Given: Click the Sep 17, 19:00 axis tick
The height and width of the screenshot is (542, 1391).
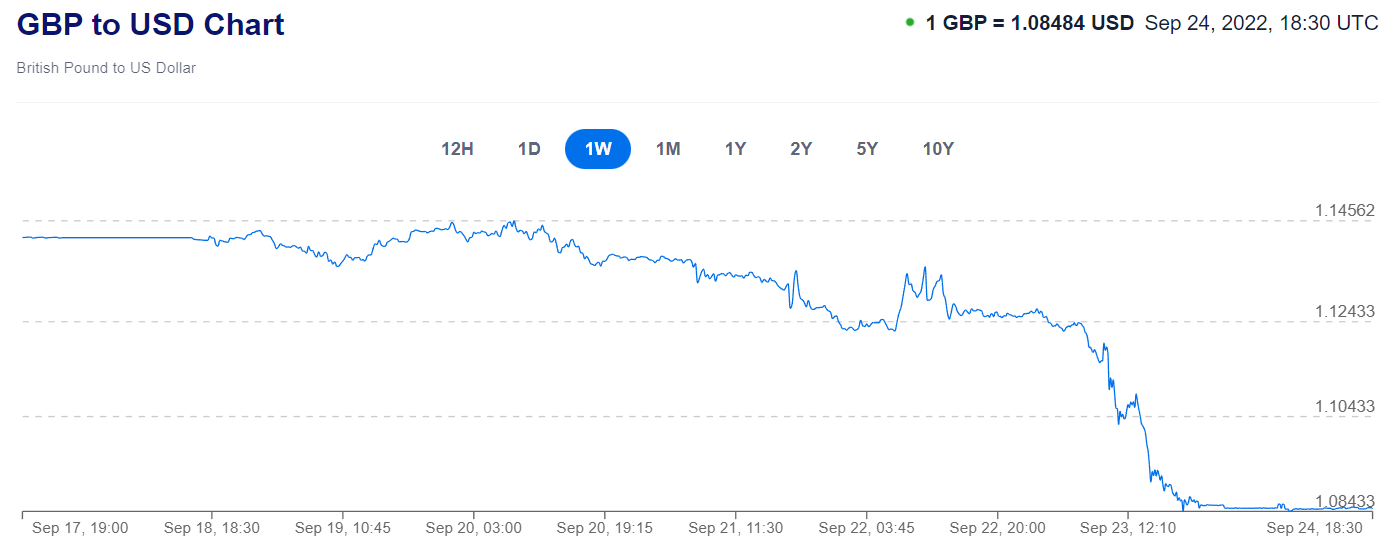Looking at the screenshot, I should coord(80,527).
